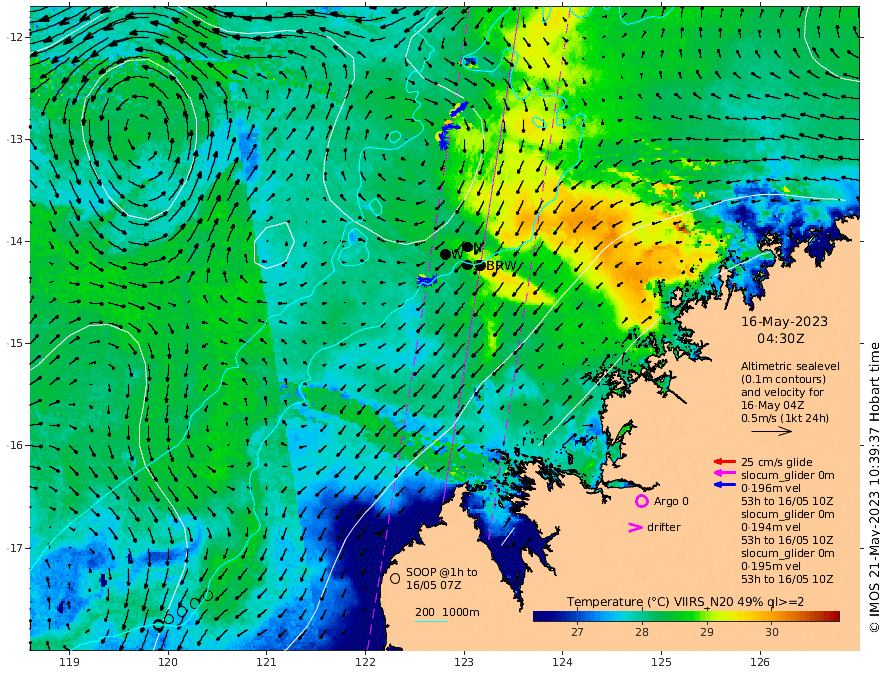The image size is (880, 680).
Task: Click longitude axis label 125
Action: [662, 662]
